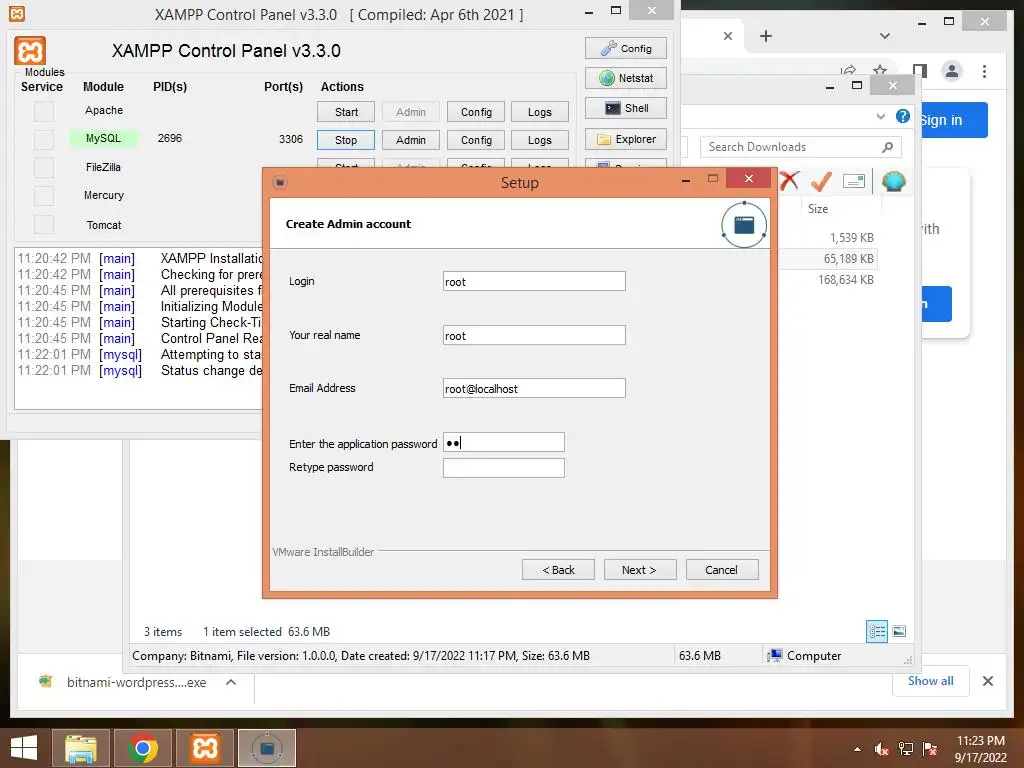View Apache Logs

click(539, 112)
